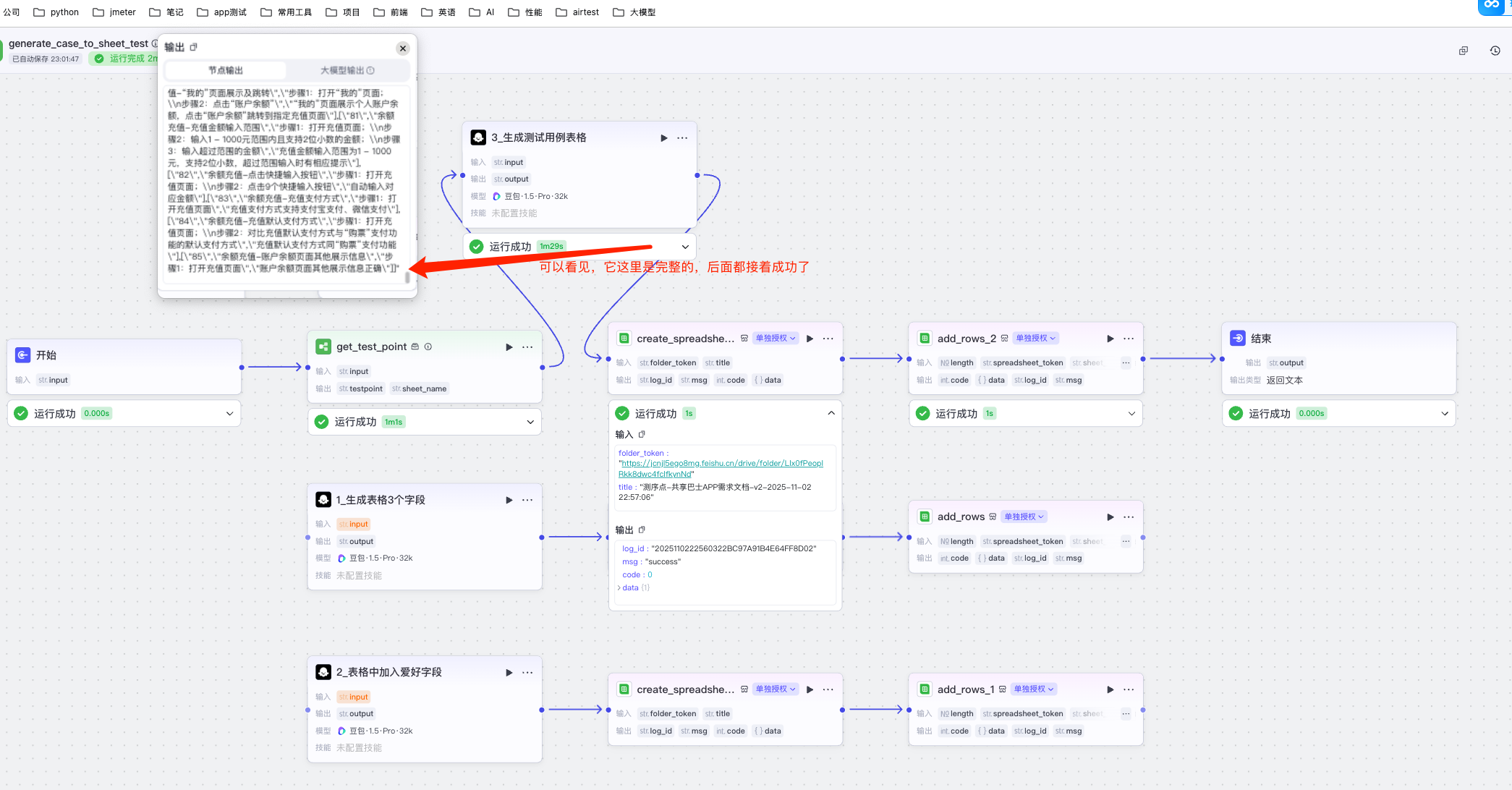Expand the data field in the output
The width and height of the screenshot is (1512, 790).
[619, 587]
